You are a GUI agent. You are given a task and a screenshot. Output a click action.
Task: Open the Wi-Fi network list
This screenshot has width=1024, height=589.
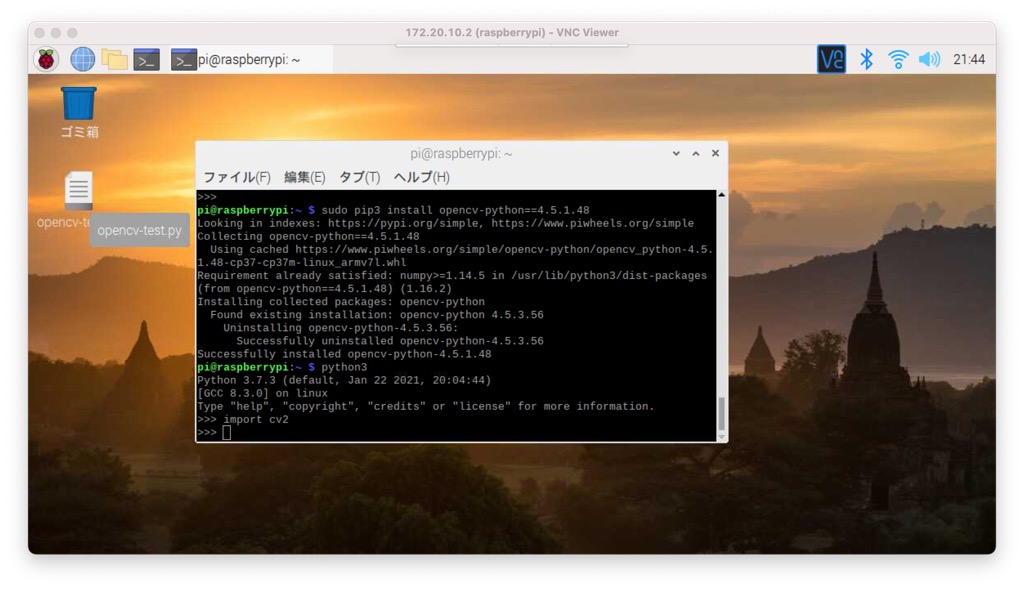pos(898,59)
